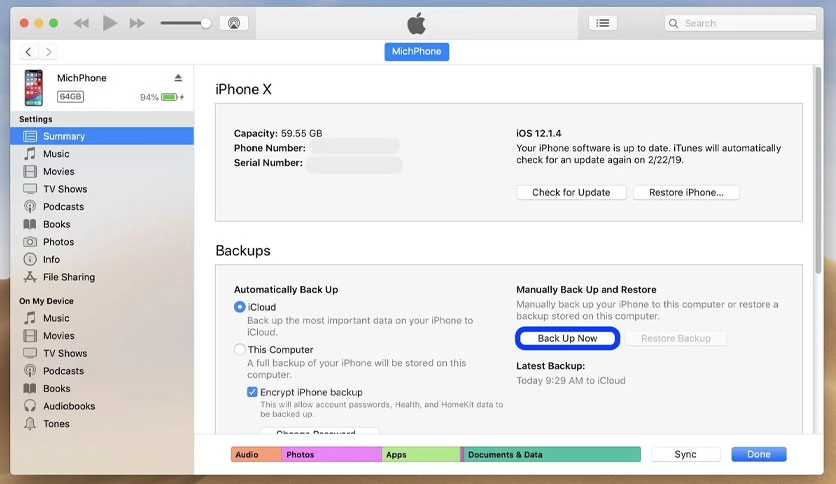836x484 pixels.
Task: Click the play button
Action: click(x=110, y=23)
